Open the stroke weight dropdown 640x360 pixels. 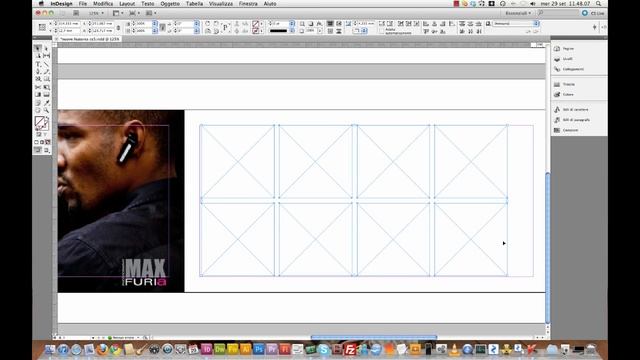click(292, 24)
